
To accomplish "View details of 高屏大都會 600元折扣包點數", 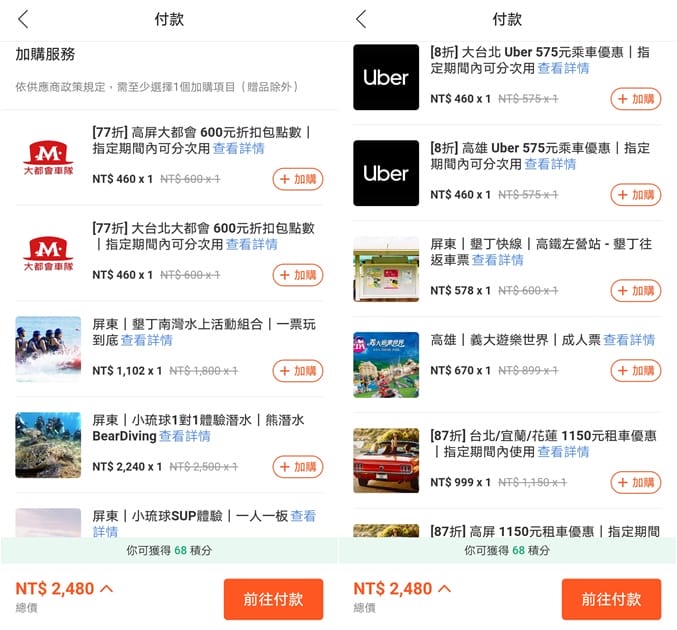I will point(238,149).
